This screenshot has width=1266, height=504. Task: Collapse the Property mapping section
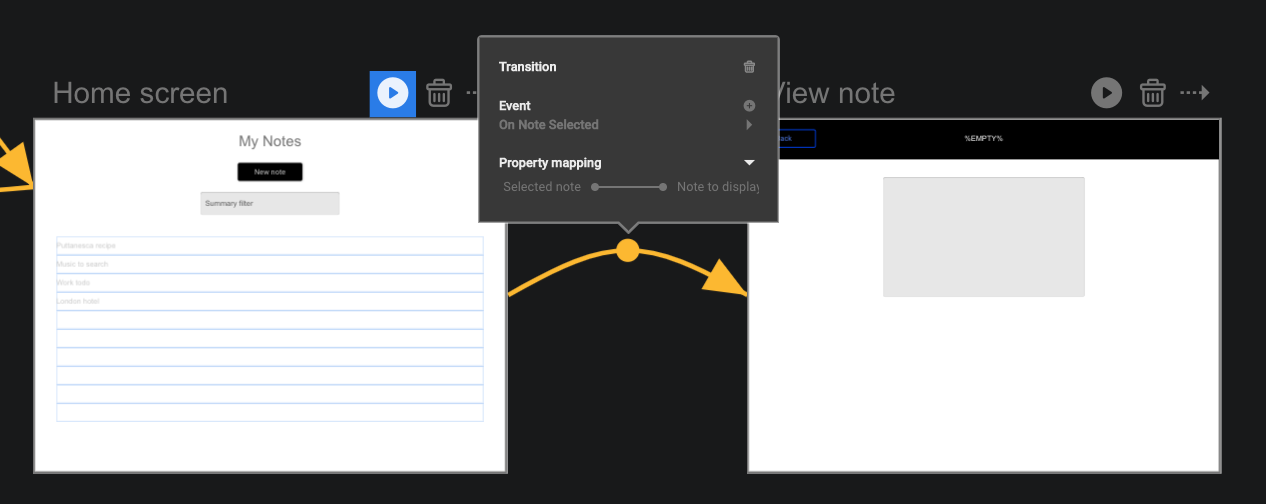[x=749, y=163]
